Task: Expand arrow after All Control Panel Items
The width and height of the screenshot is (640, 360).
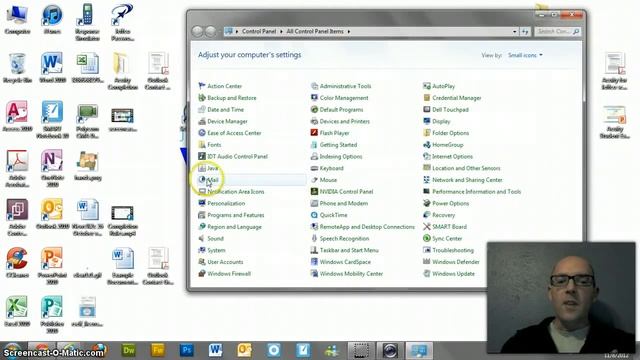Action: tap(349, 31)
